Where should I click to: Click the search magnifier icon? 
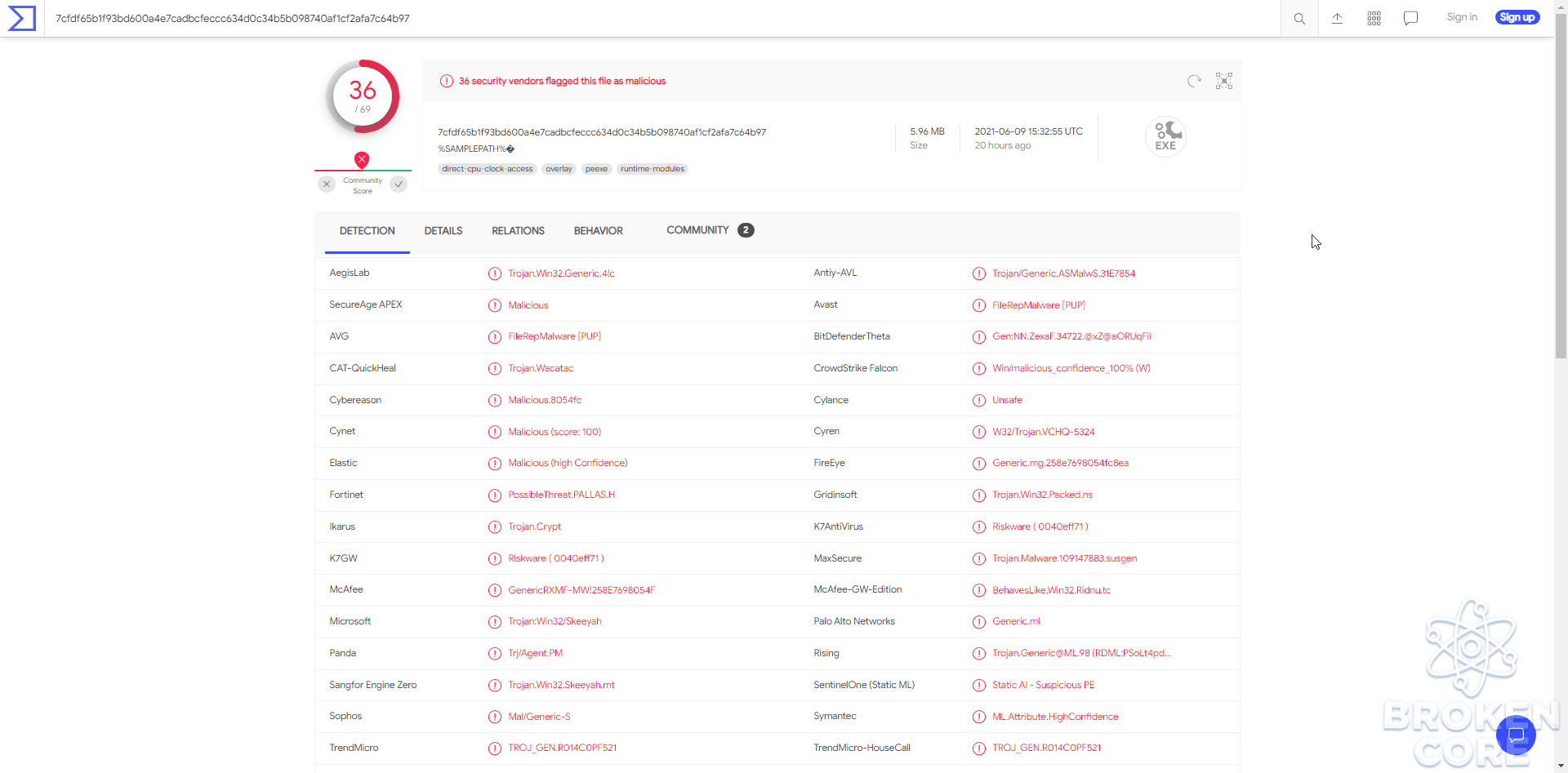tap(1299, 18)
